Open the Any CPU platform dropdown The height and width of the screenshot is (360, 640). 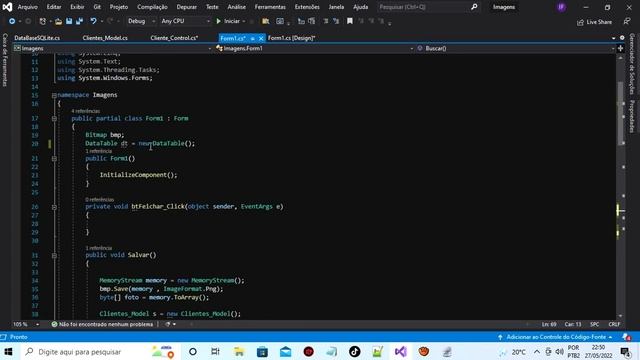point(185,21)
